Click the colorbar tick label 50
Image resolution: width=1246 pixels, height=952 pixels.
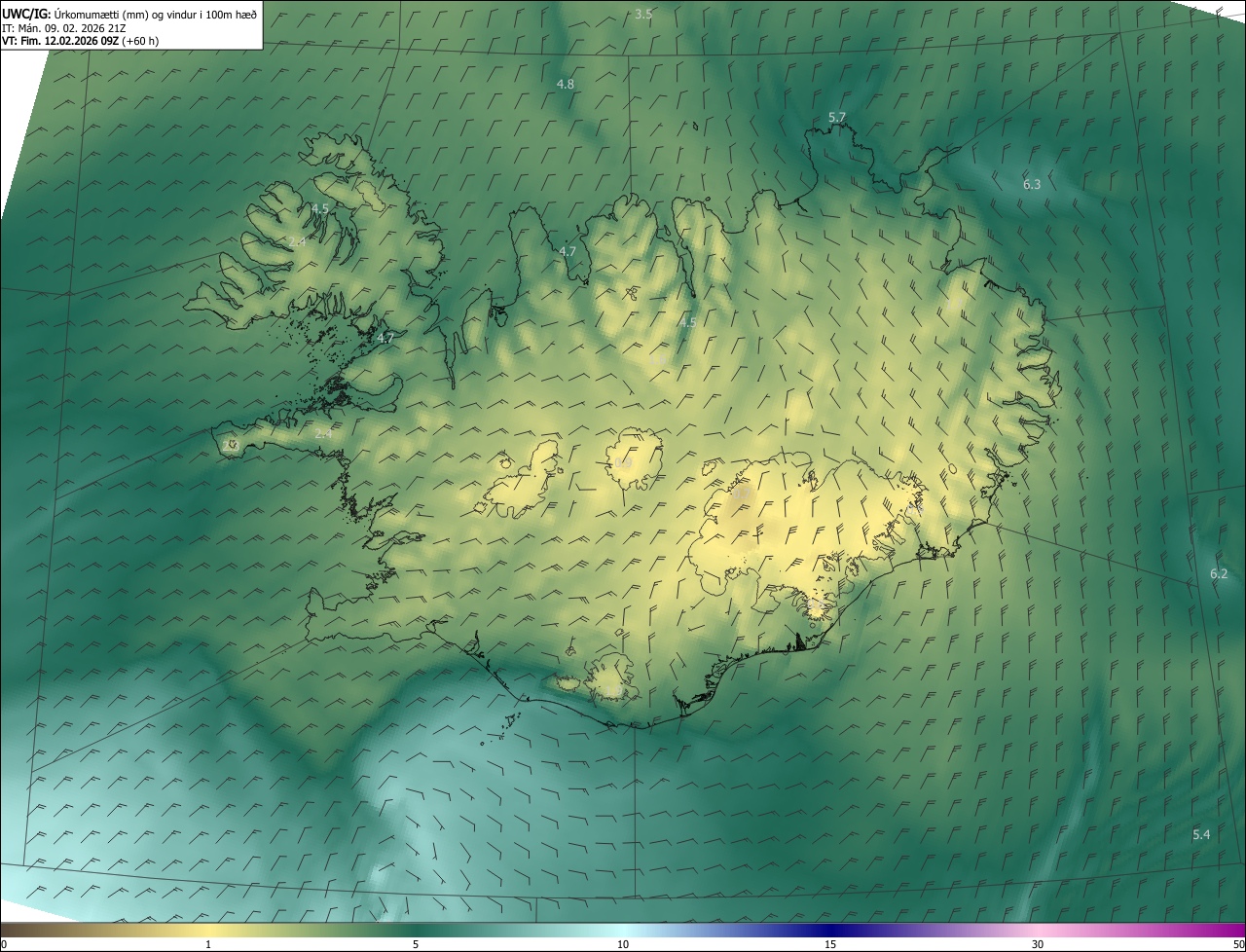point(1238,944)
